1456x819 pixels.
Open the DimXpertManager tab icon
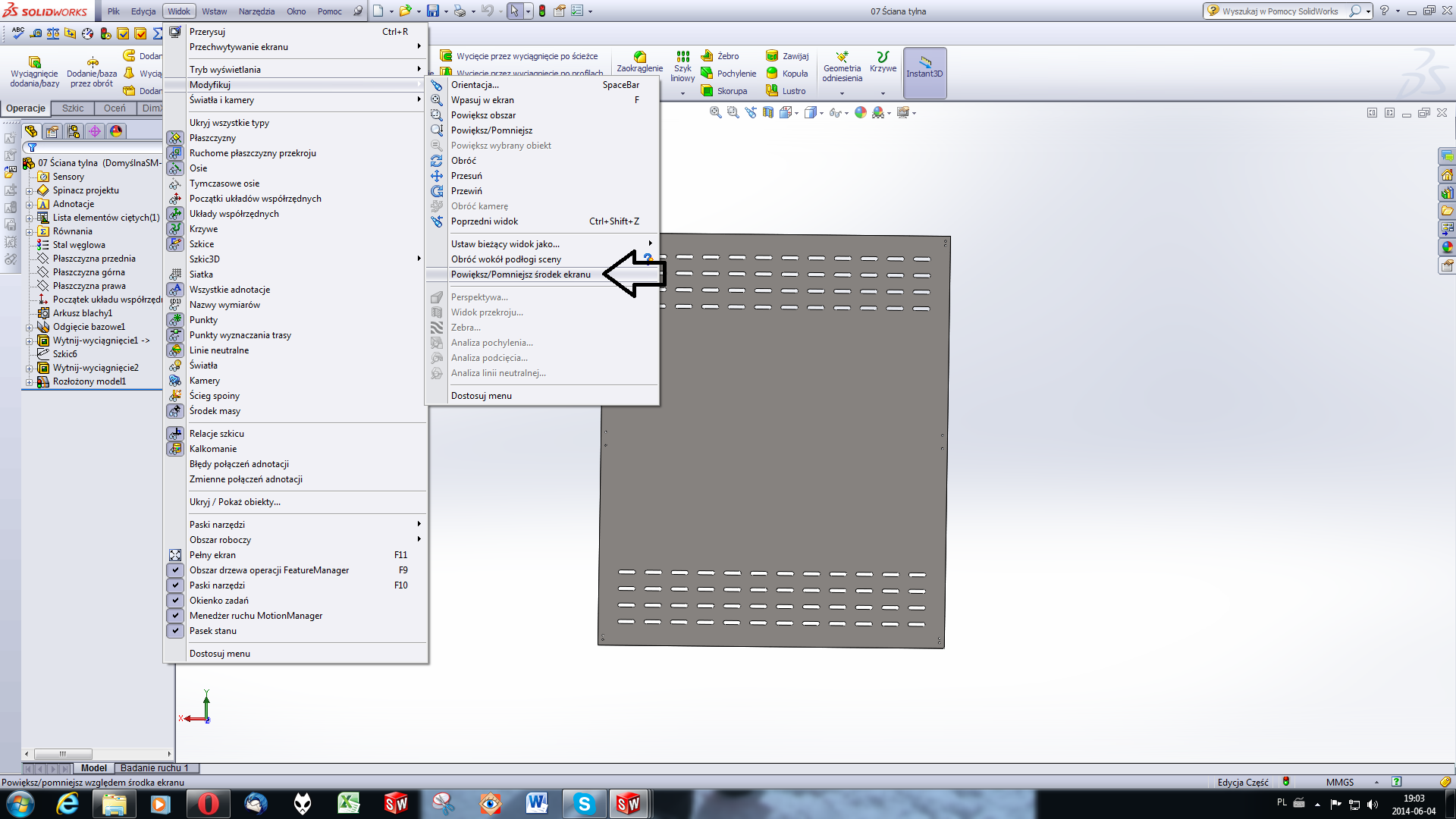95,131
